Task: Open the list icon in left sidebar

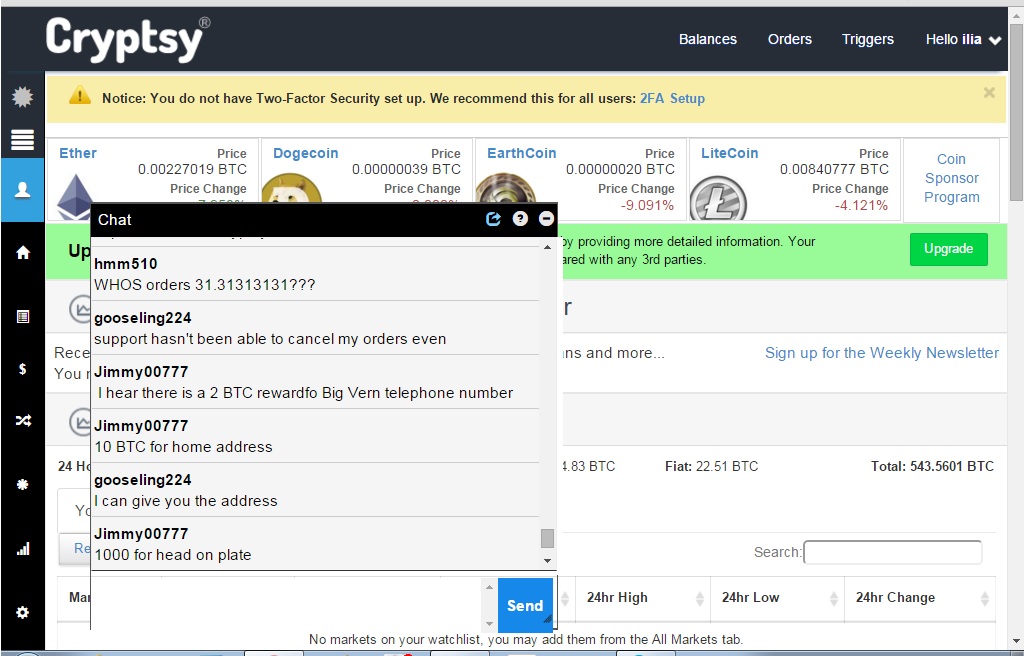Action: [x=22, y=317]
